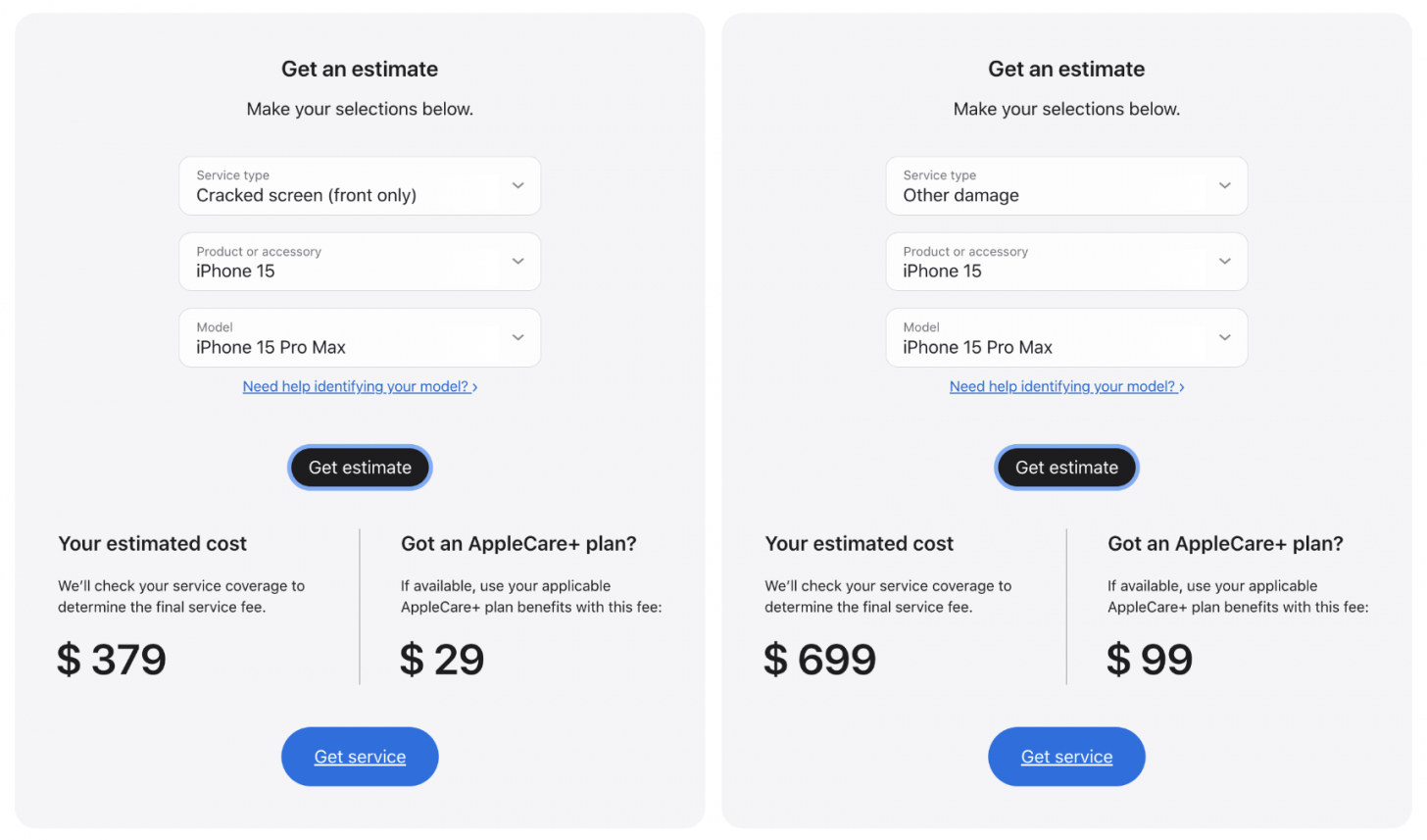The image size is (1427, 840).
Task: Expand the Model dropdown in the right panel
Action: pyautogui.click(x=1066, y=337)
